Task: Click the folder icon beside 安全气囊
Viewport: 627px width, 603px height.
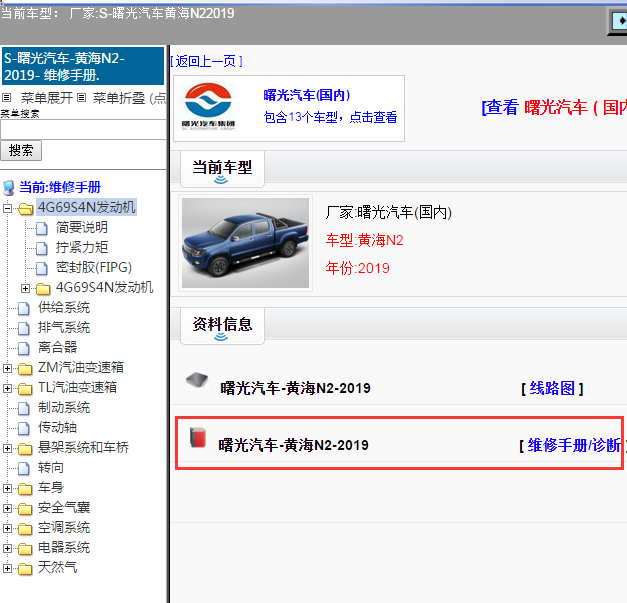Action: coord(25,508)
